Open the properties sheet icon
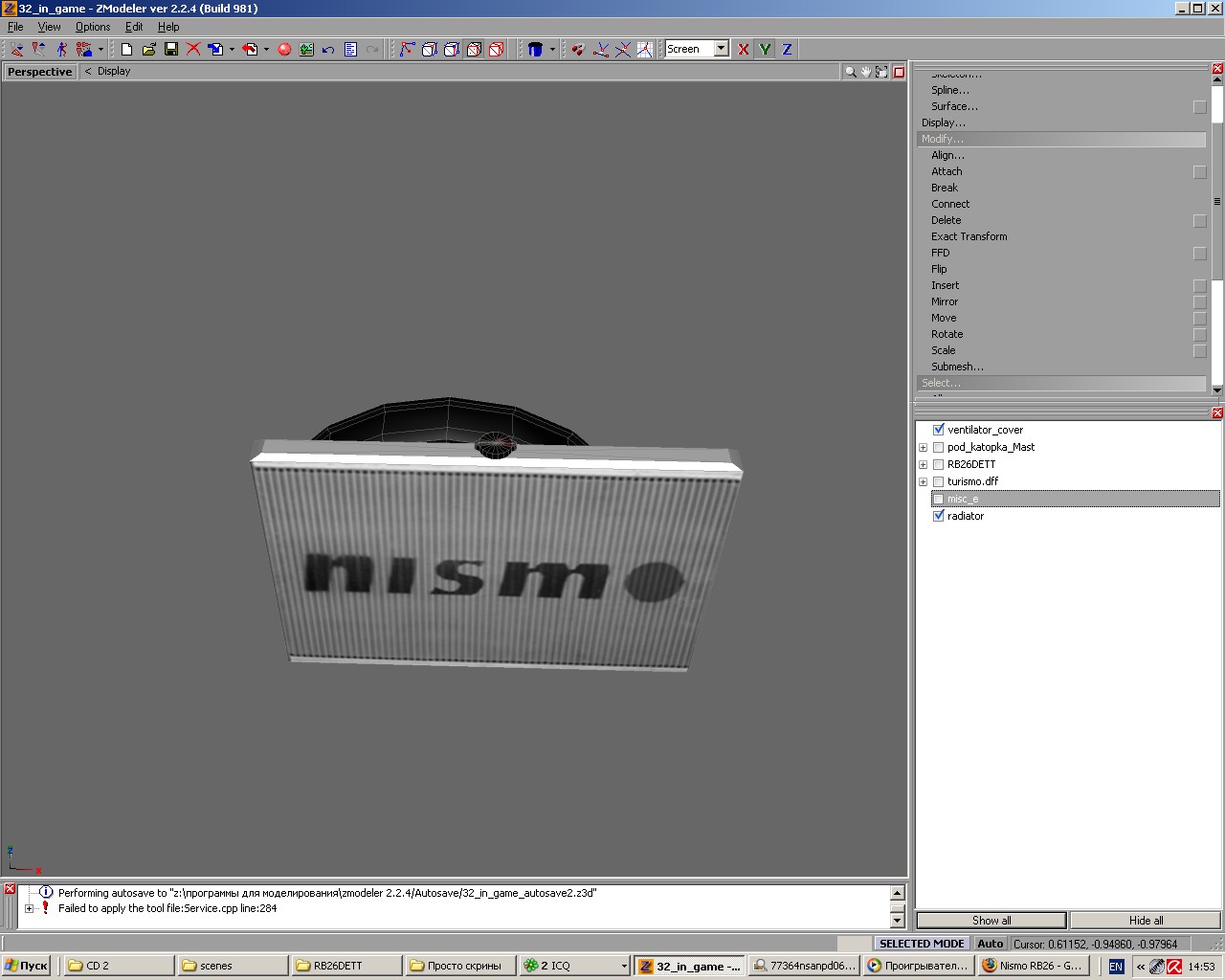 point(350,49)
